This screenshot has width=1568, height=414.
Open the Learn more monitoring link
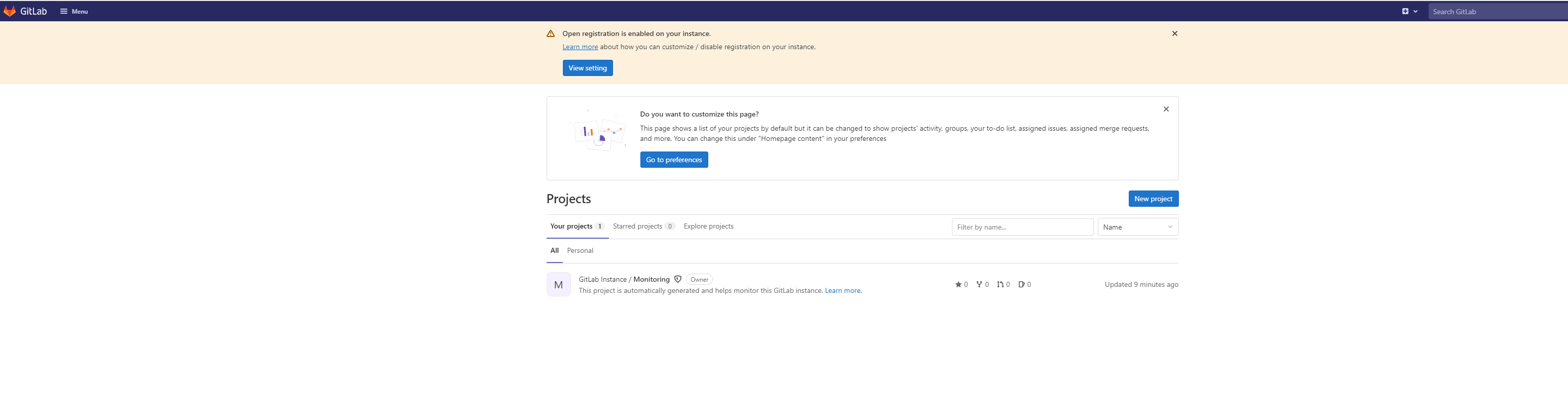(843, 291)
